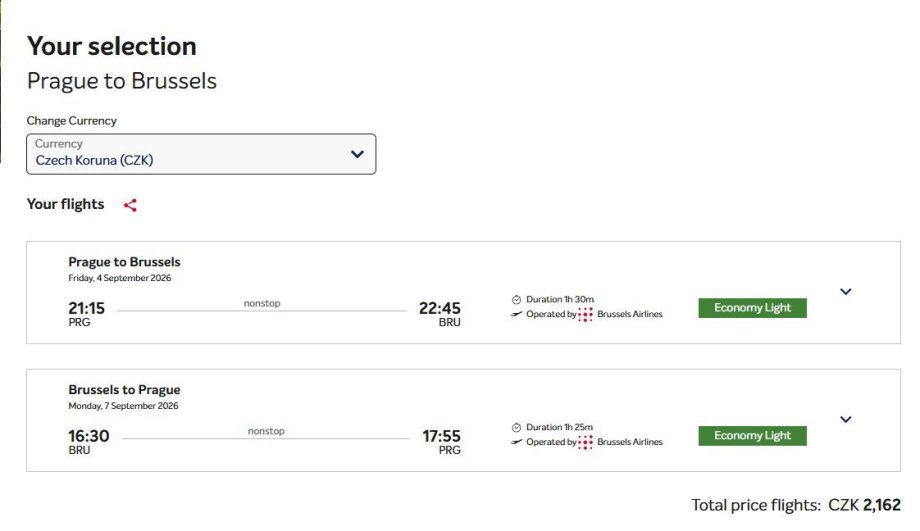This screenshot has width=920, height=531.
Task: Click the Brussels to Prague card title
Action: (124, 390)
